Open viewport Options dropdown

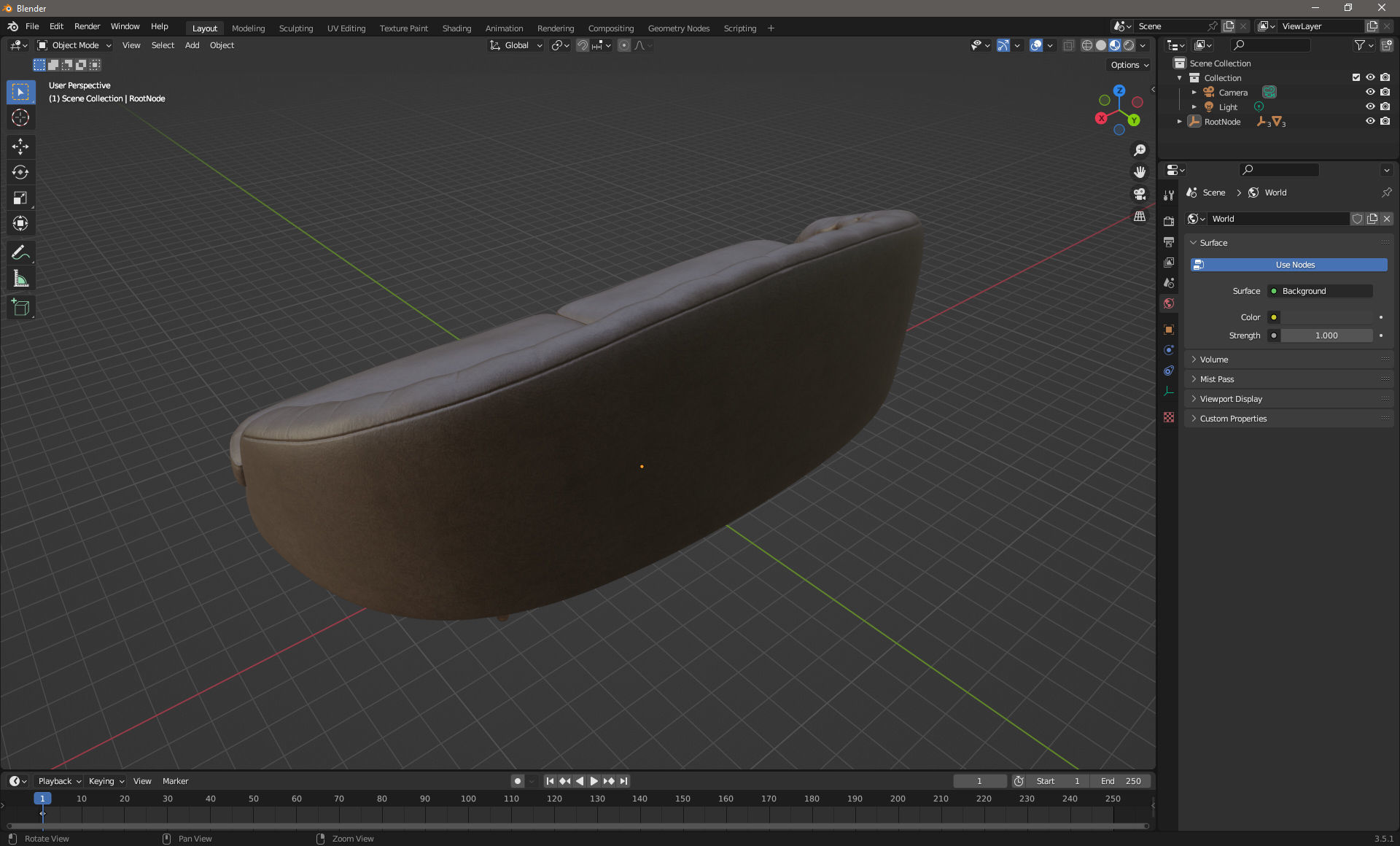pyautogui.click(x=1129, y=65)
